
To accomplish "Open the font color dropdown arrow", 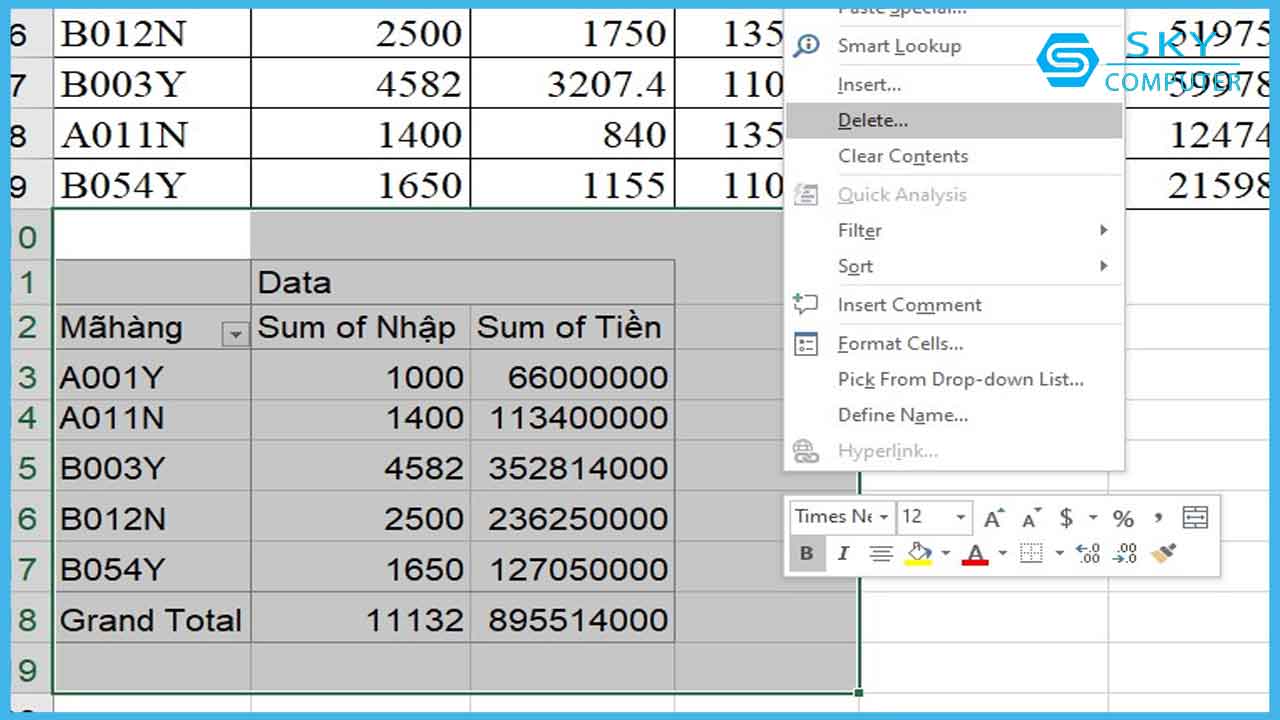I will coord(1002,553).
